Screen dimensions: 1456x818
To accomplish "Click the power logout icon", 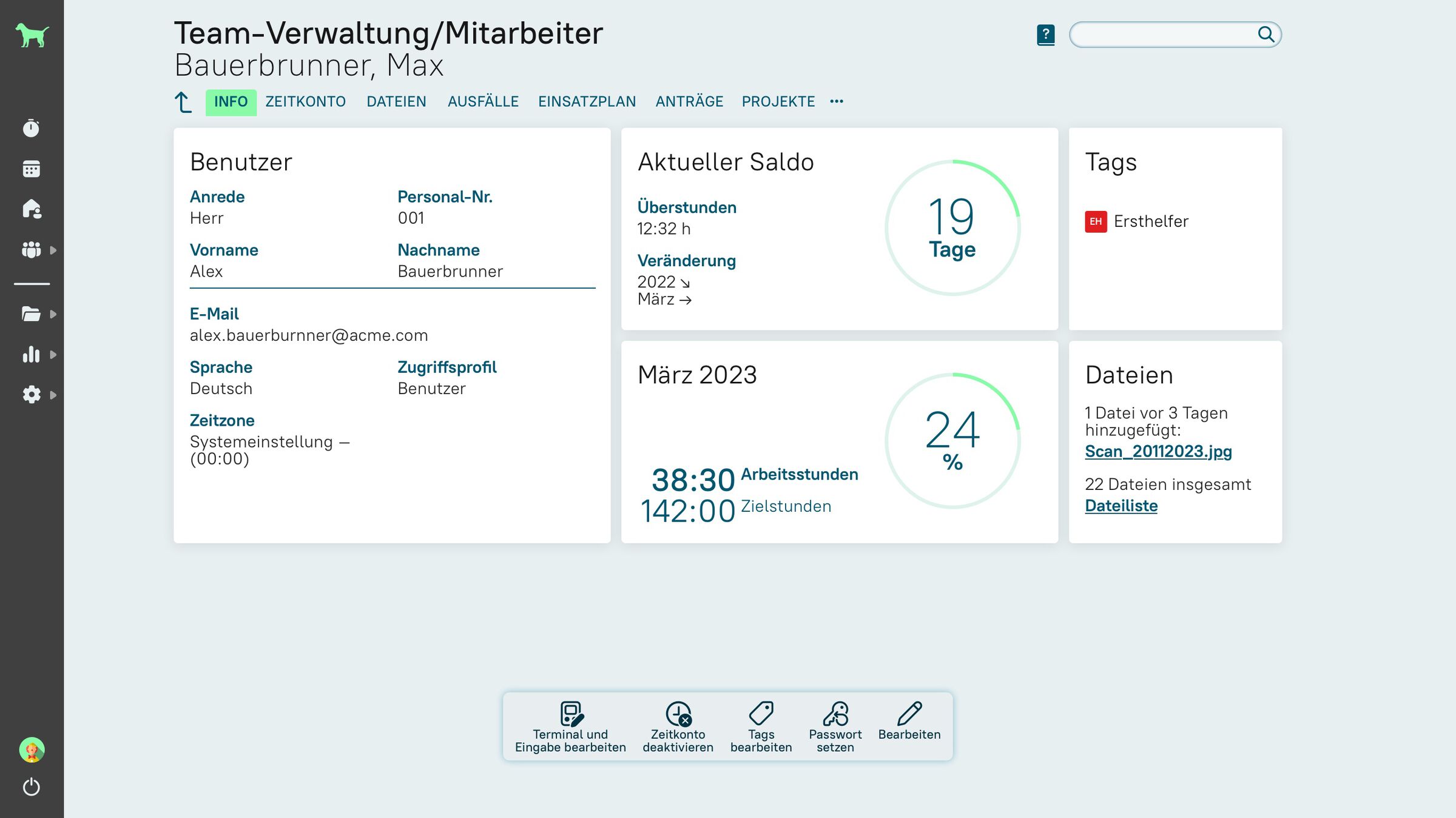I will pos(31,787).
